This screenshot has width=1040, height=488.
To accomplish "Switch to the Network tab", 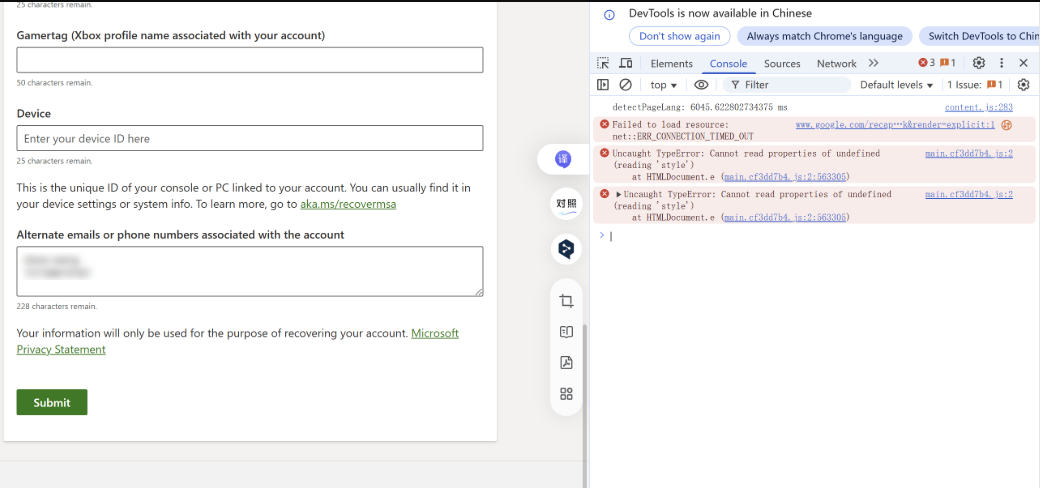I will tap(836, 64).
